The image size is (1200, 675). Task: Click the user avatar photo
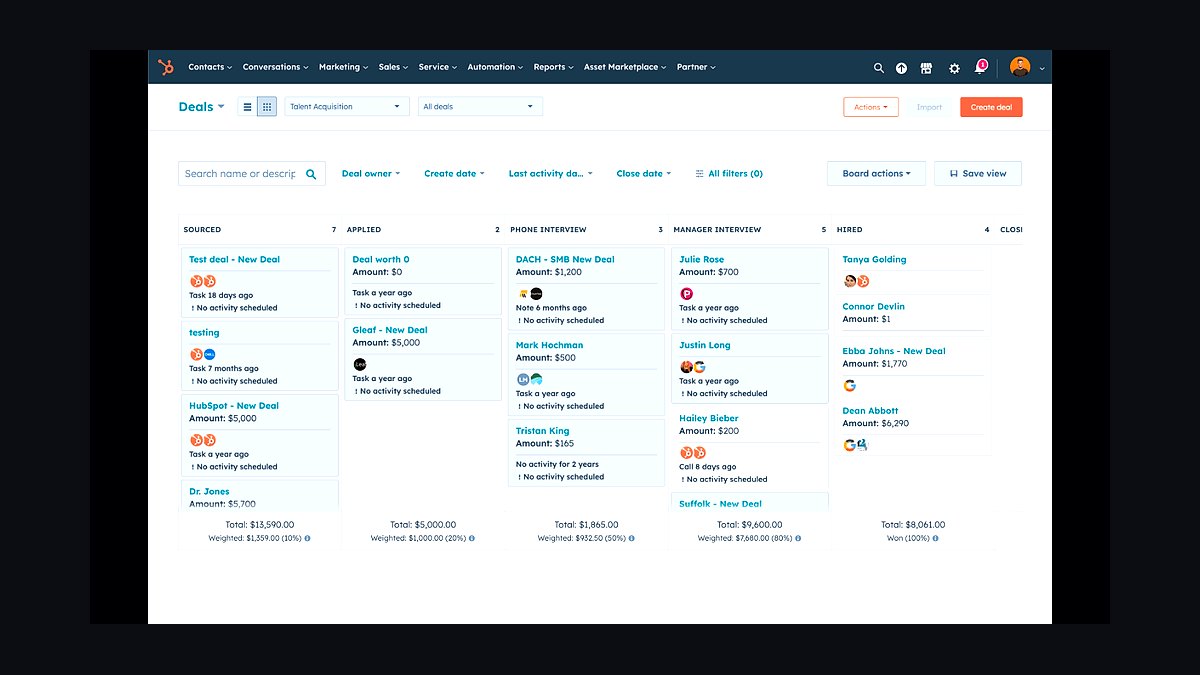pos(1019,67)
